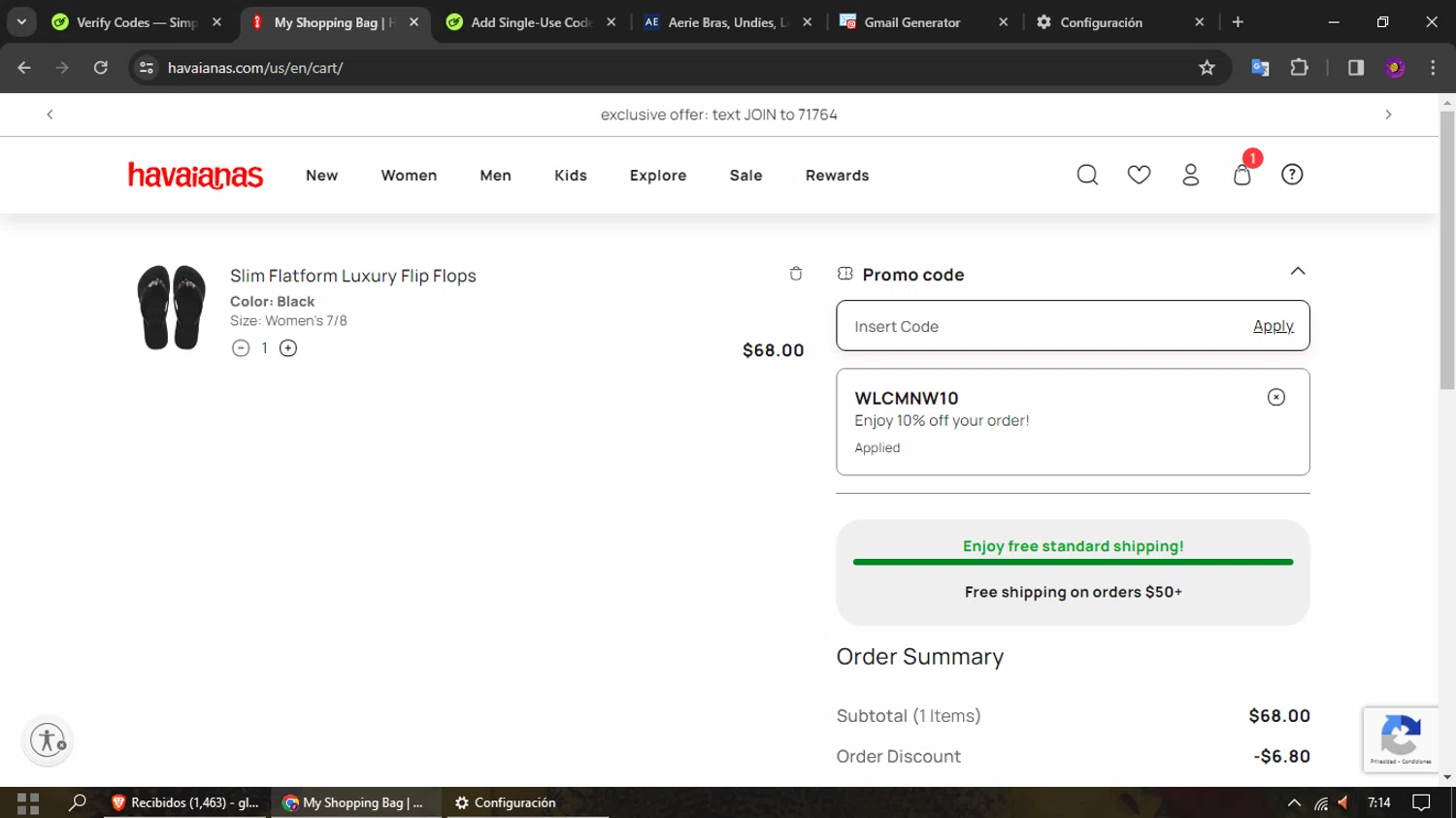Open a new browser tab
The height and width of the screenshot is (818, 1456).
click(x=1238, y=21)
